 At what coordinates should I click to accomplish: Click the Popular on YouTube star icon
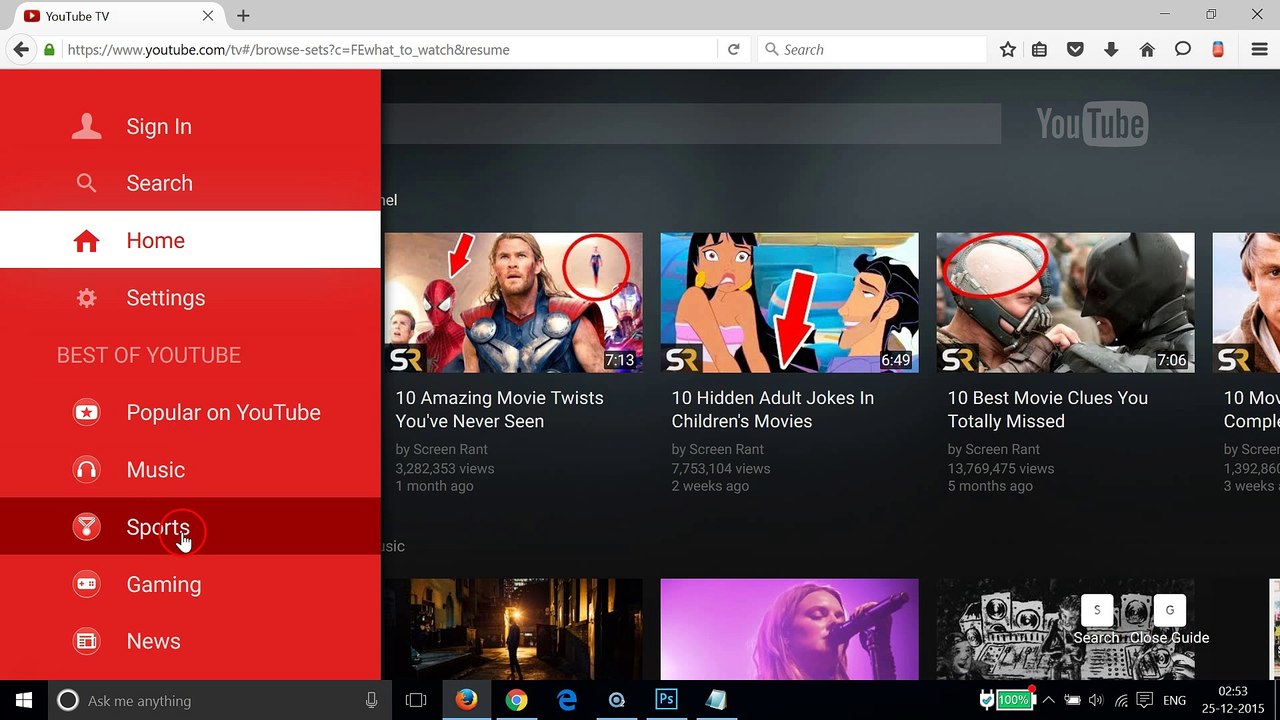point(87,412)
